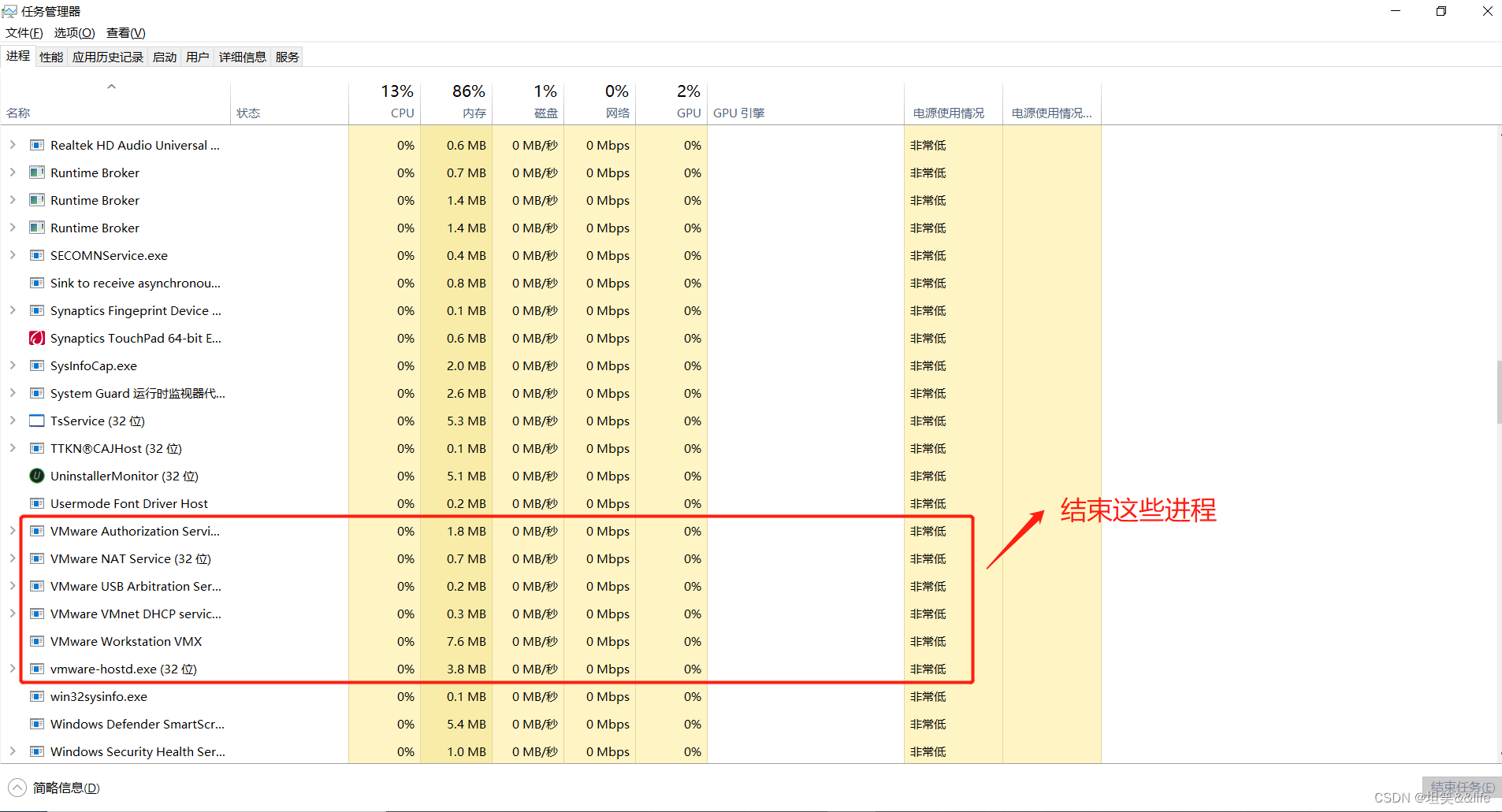Sort by the 内存 column header
Screen dimensions: 1502x812
pos(456,102)
